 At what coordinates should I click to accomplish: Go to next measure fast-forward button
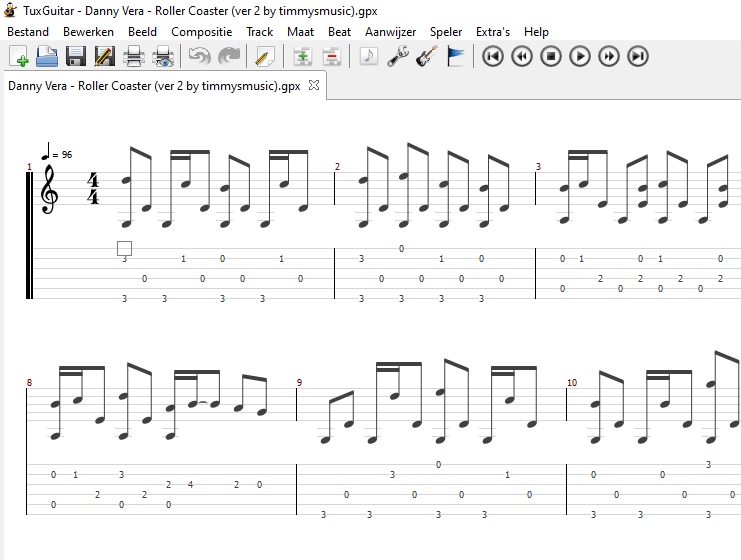pyautogui.click(x=609, y=56)
